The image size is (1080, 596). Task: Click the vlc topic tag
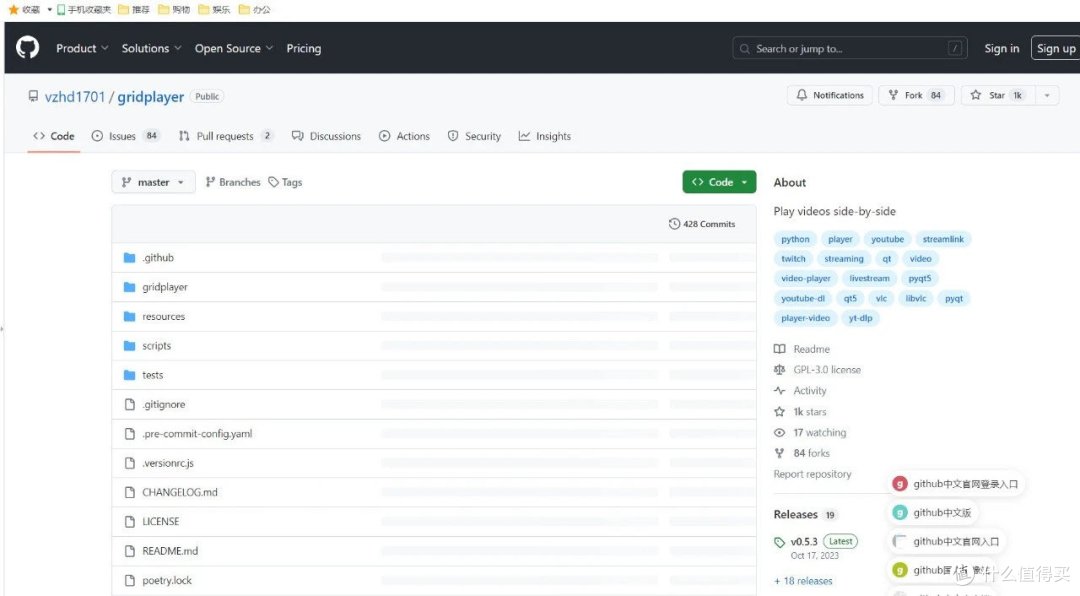pos(881,298)
